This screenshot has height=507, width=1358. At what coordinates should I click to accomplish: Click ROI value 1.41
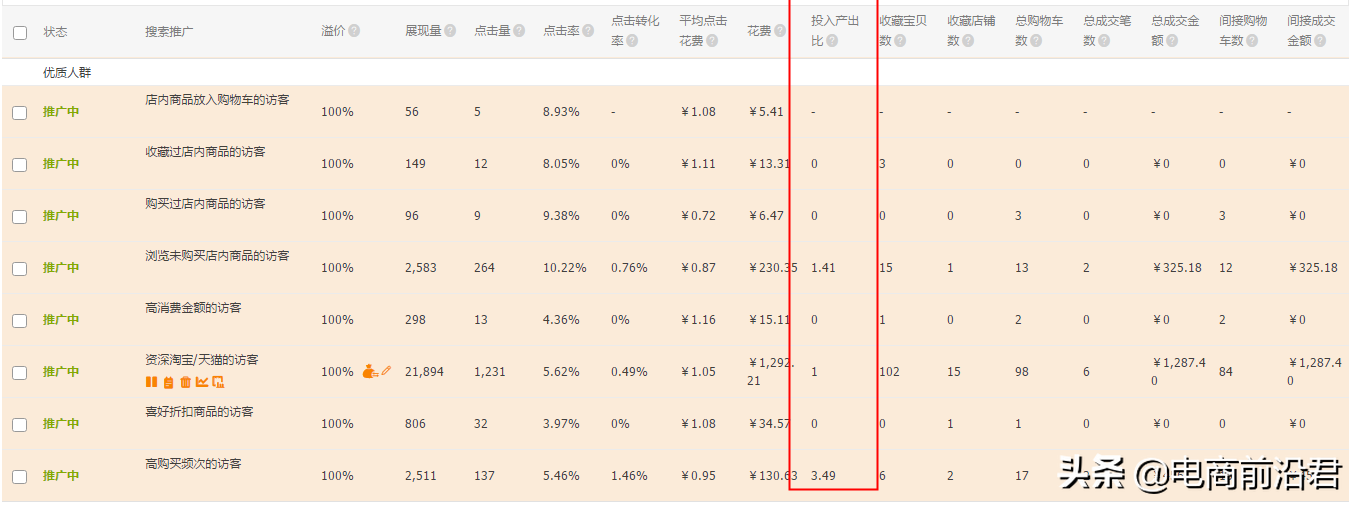click(x=823, y=268)
